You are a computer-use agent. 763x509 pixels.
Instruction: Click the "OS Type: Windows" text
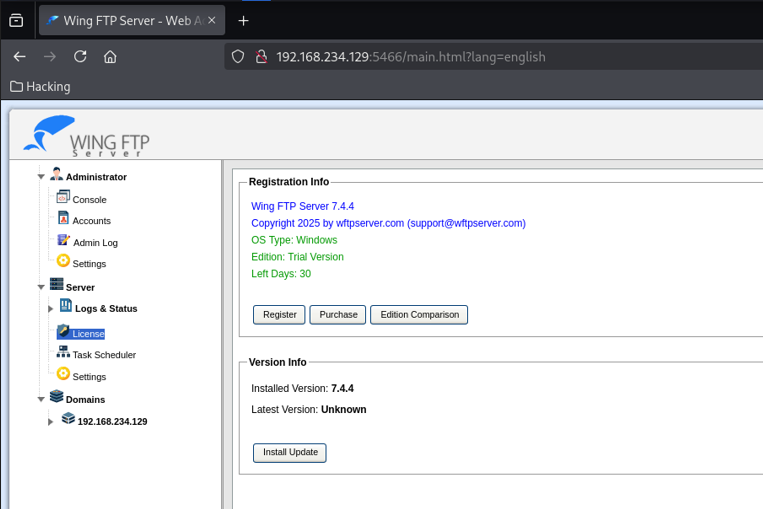(x=294, y=240)
